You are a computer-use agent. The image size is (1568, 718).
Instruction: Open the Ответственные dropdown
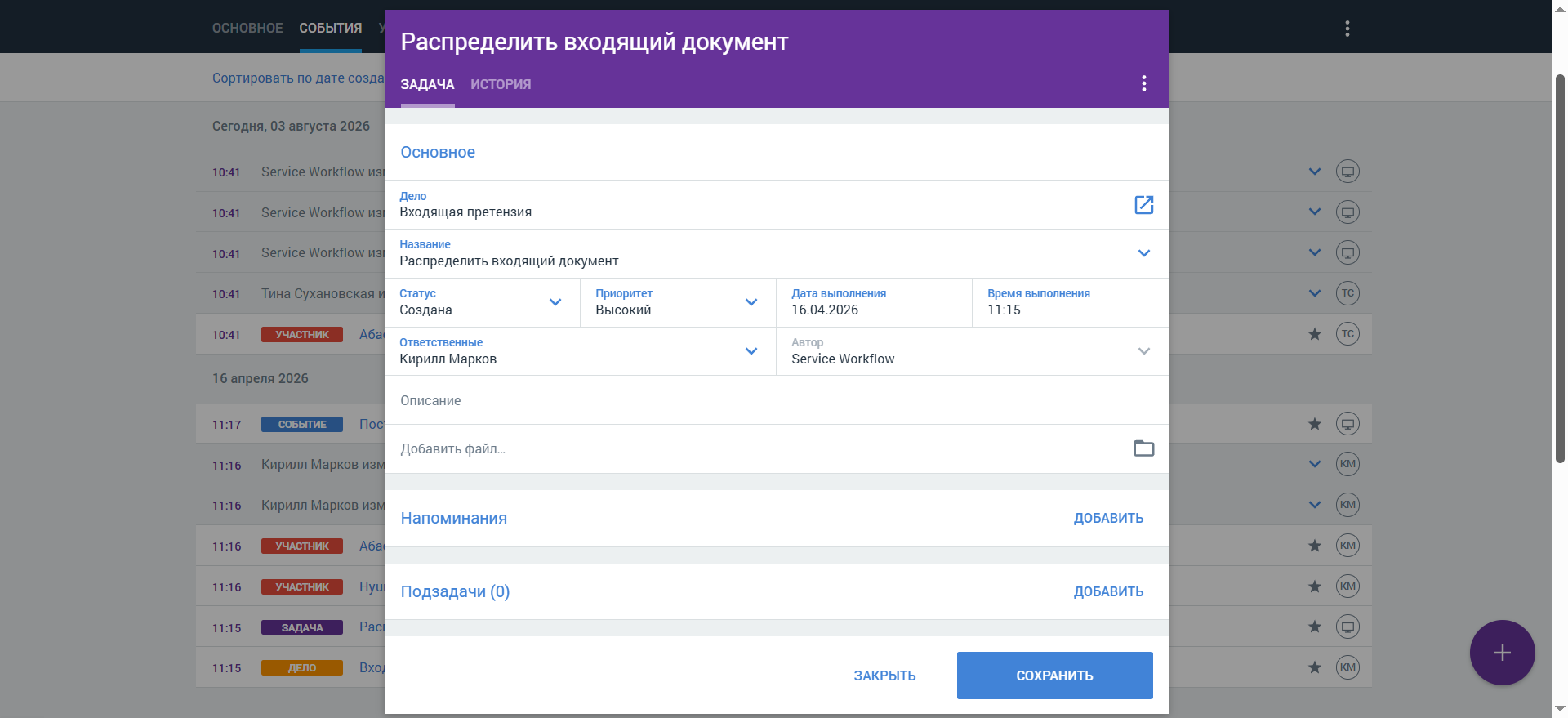tap(751, 351)
